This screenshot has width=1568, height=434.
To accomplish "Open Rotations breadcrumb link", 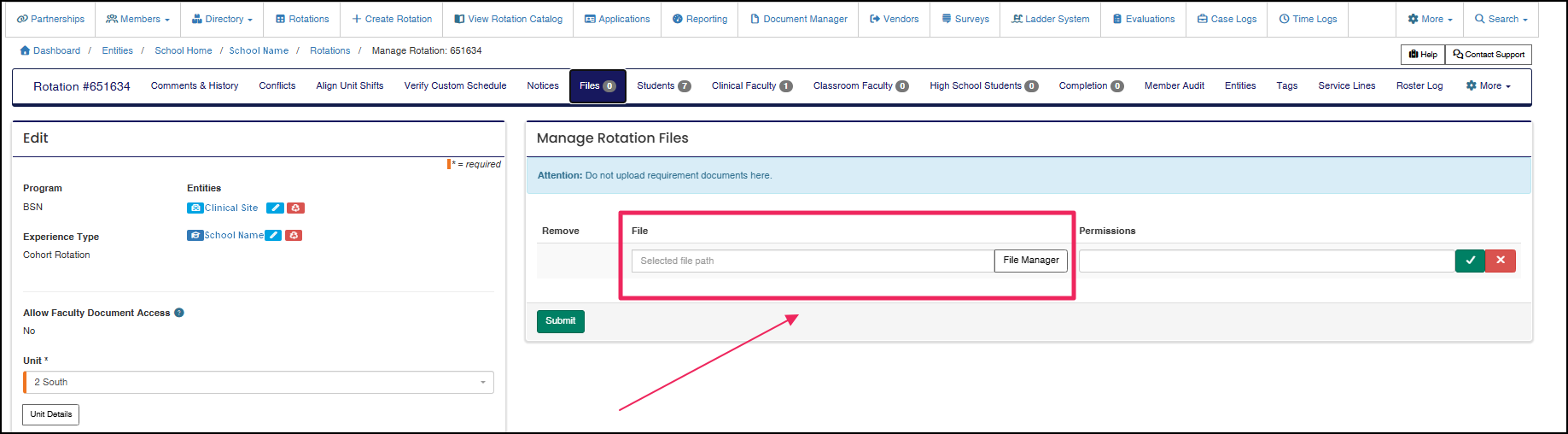I will (329, 50).
